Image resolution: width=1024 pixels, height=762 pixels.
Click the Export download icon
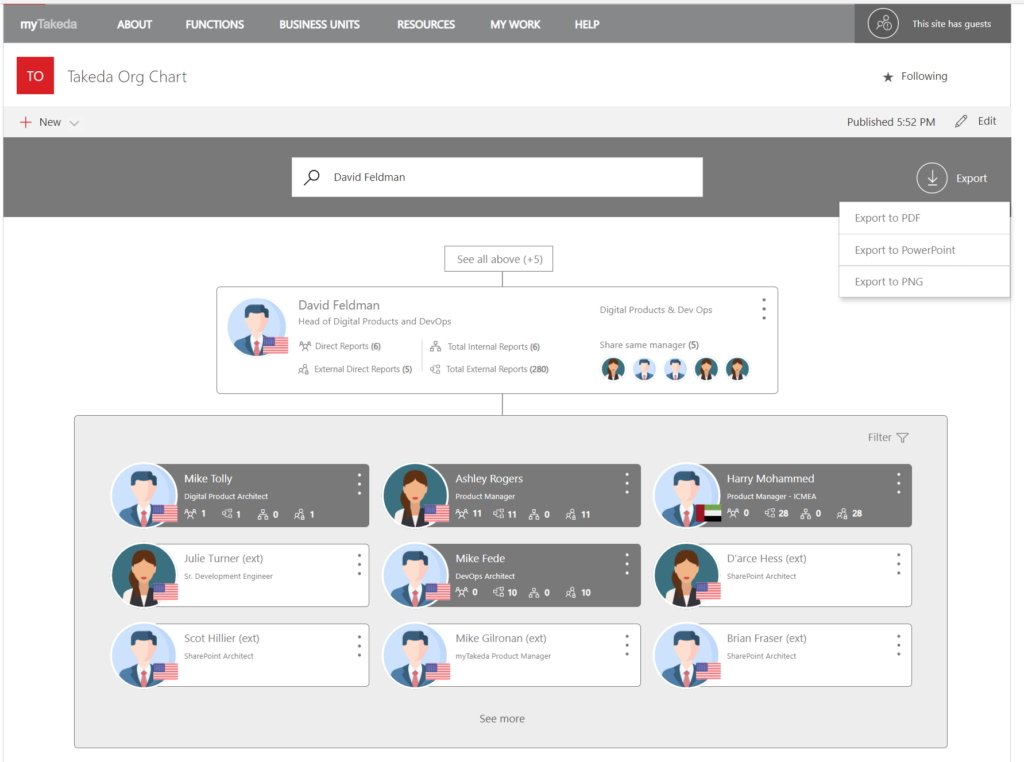point(932,178)
